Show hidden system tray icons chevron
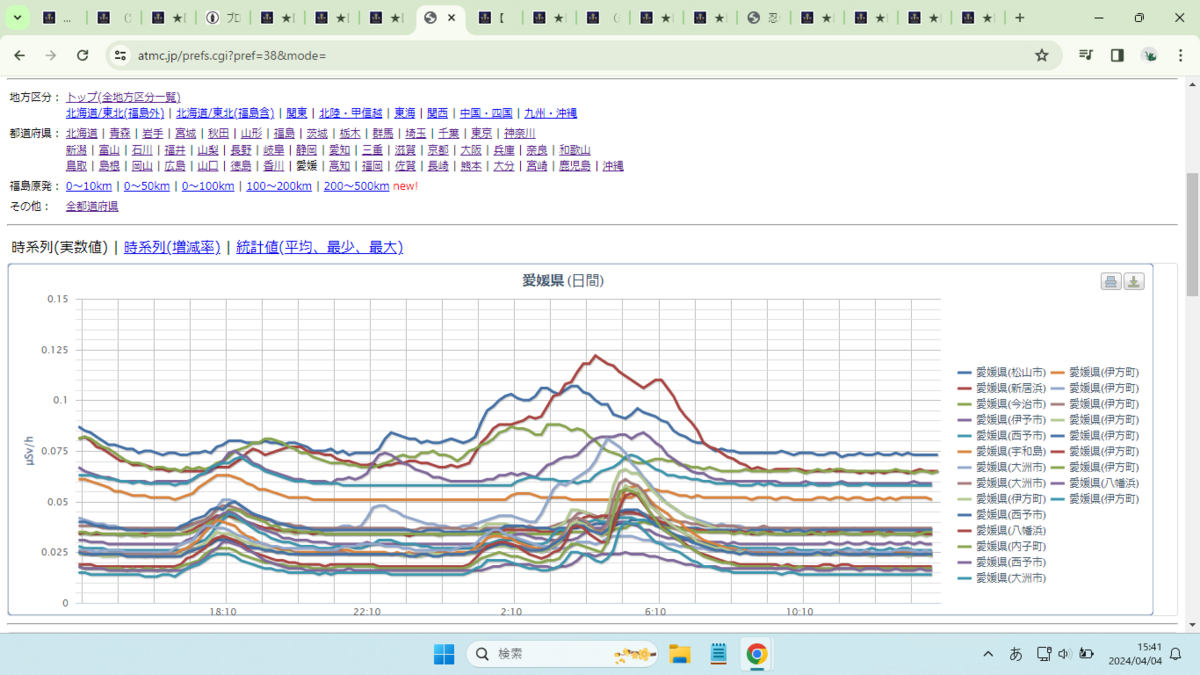1200x675 pixels. click(x=988, y=654)
